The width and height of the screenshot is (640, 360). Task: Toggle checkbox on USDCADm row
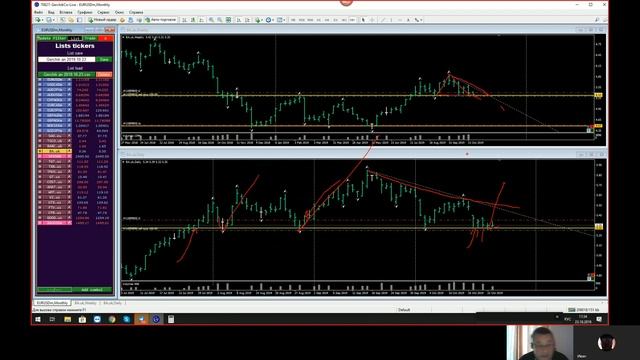point(40,84)
